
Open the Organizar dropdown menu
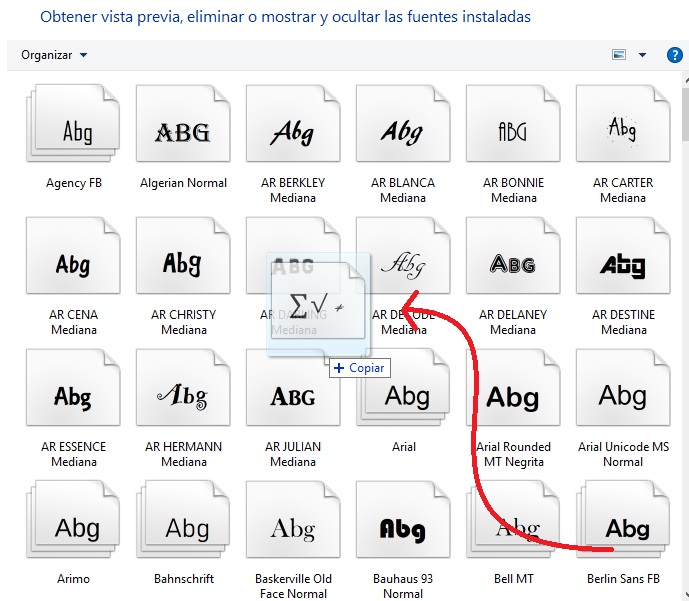[54, 55]
